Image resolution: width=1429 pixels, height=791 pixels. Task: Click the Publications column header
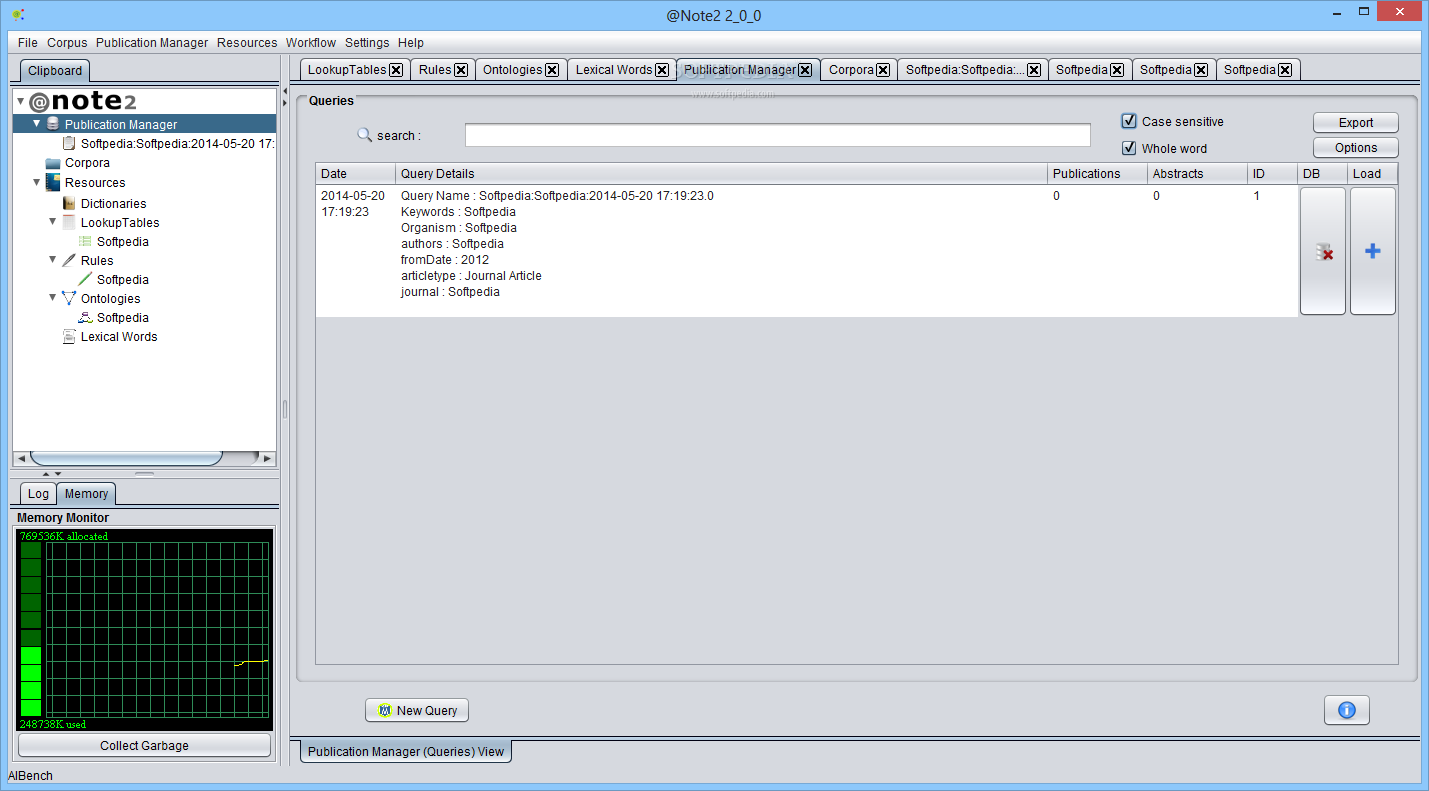1097,173
